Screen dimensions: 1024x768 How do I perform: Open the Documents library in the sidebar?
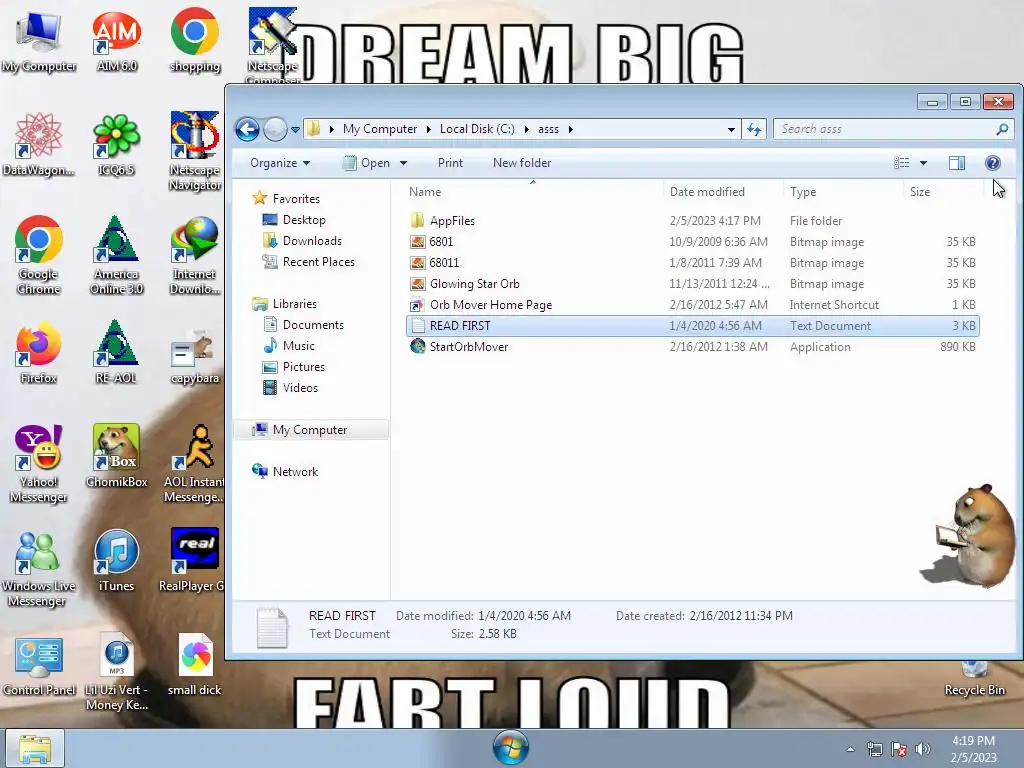click(304, 325)
